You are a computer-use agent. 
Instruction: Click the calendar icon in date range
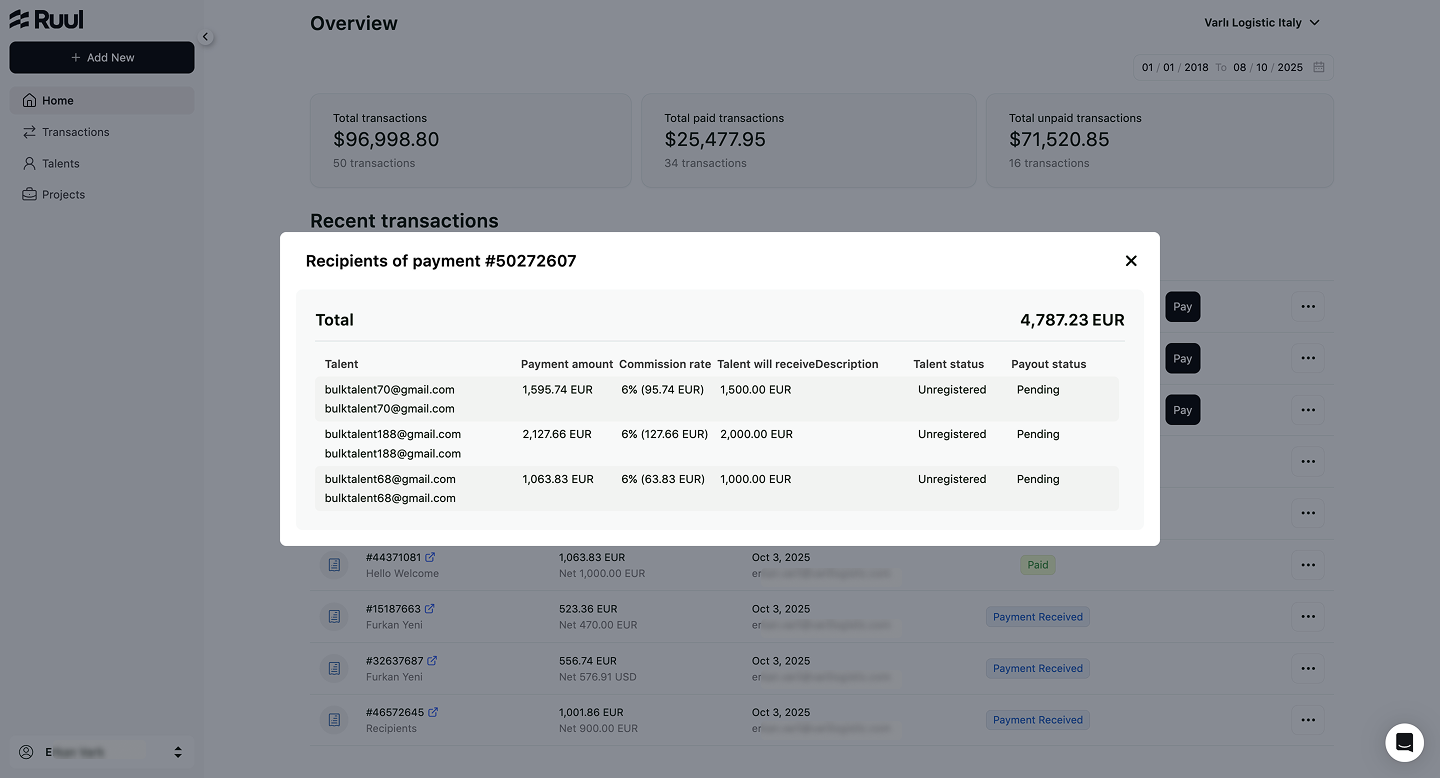click(1319, 67)
